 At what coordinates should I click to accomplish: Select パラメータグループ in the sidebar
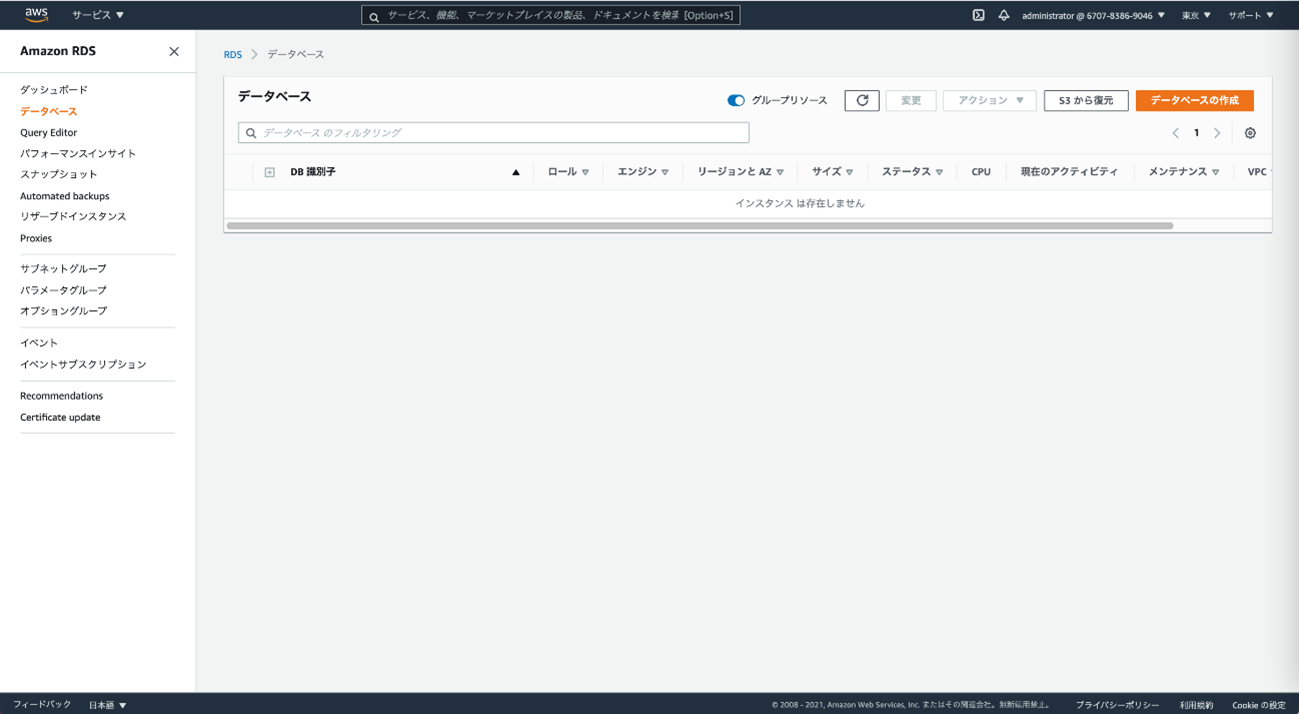[63, 290]
